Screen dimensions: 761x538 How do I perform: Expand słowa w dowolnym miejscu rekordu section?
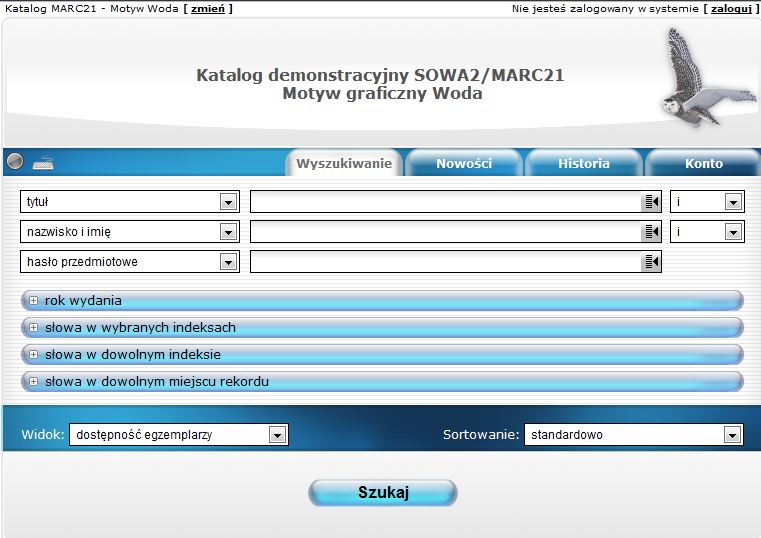point(156,381)
